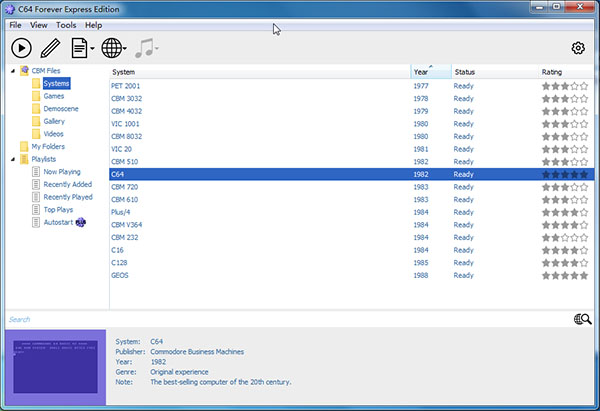The image size is (600, 411).
Task: Click the globe Web icon
Action: click(111, 48)
